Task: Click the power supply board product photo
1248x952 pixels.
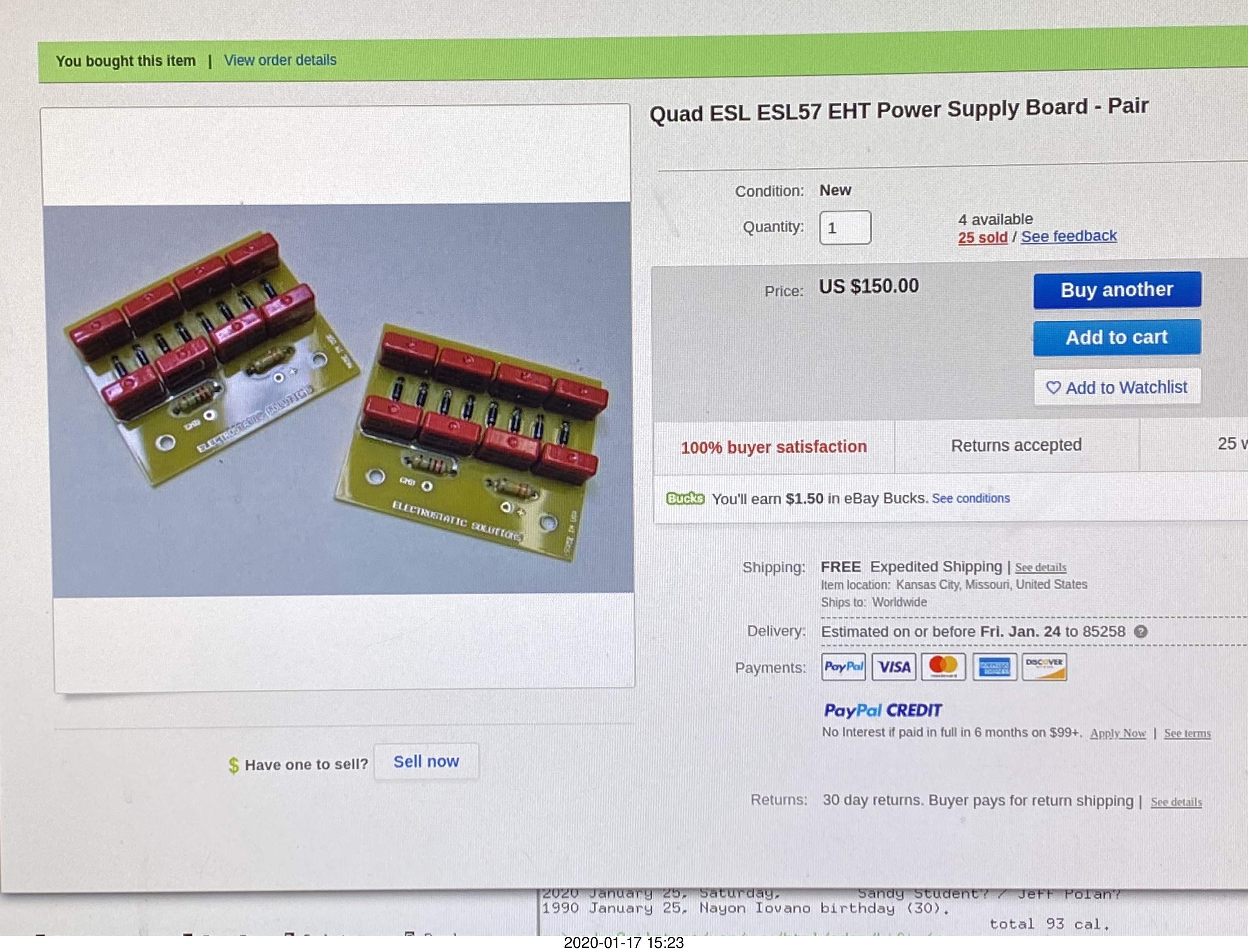Action: point(338,399)
